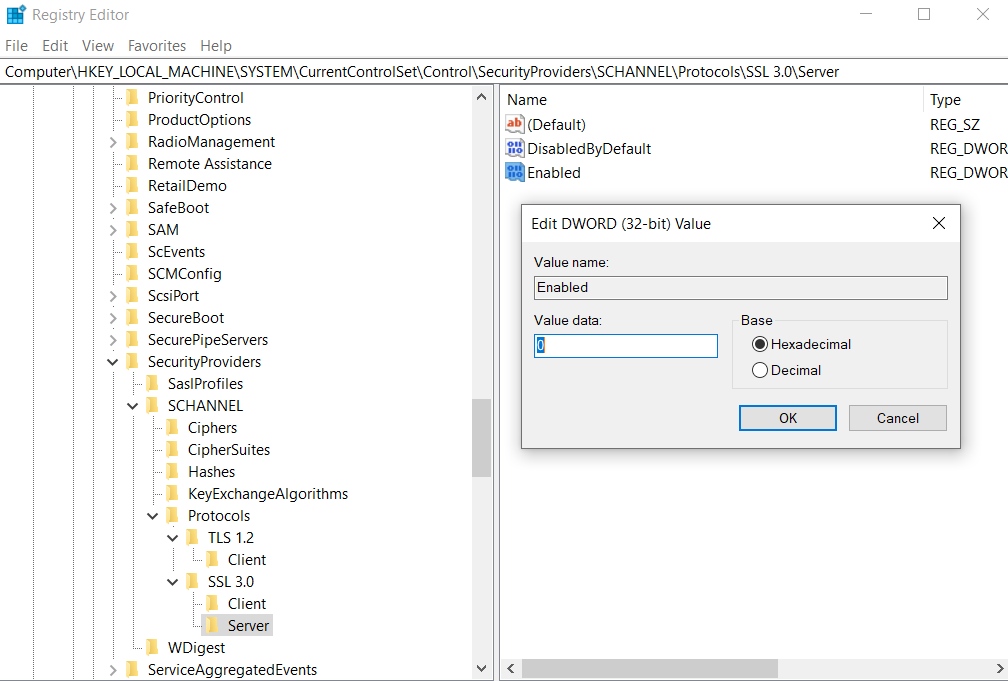Expand the SafeBoot key
Screen dimensions: 1008x681
(x=113, y=208)
